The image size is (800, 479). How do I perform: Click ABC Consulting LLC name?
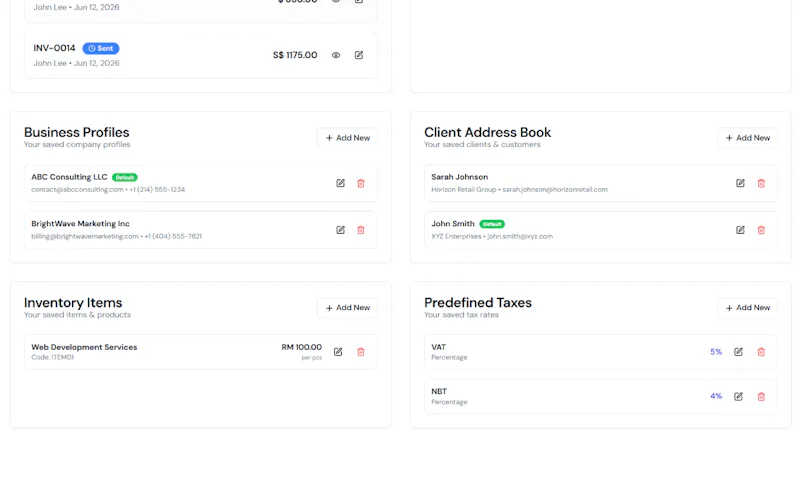point(69,177)
